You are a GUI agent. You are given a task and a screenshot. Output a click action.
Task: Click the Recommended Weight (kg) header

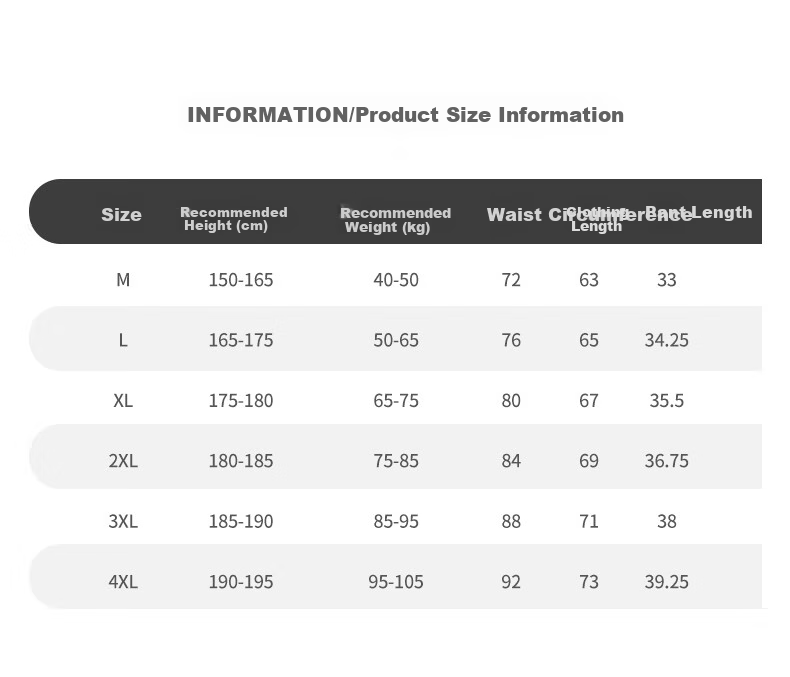[x=396, y=220]
